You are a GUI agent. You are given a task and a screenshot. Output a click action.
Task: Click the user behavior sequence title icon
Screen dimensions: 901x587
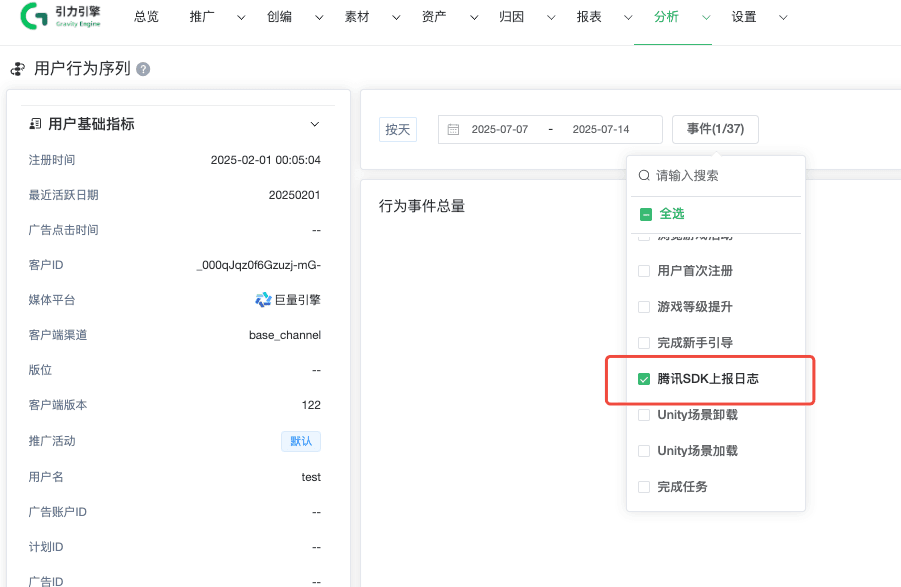pyautogui.click(x=18, y=69)
